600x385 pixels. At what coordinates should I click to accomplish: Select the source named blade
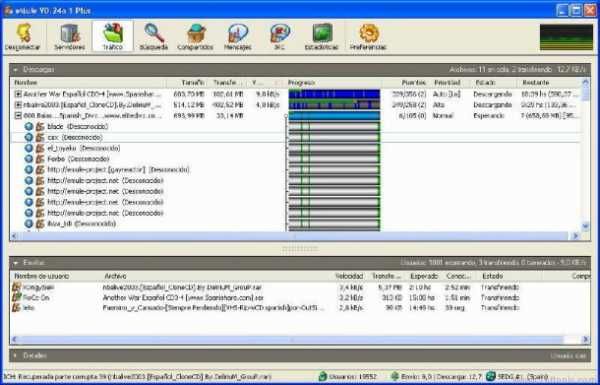click(55, 126)
